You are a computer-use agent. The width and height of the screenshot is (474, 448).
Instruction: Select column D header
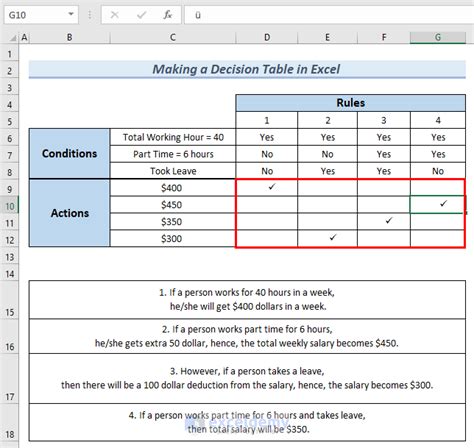pos(267,38)
